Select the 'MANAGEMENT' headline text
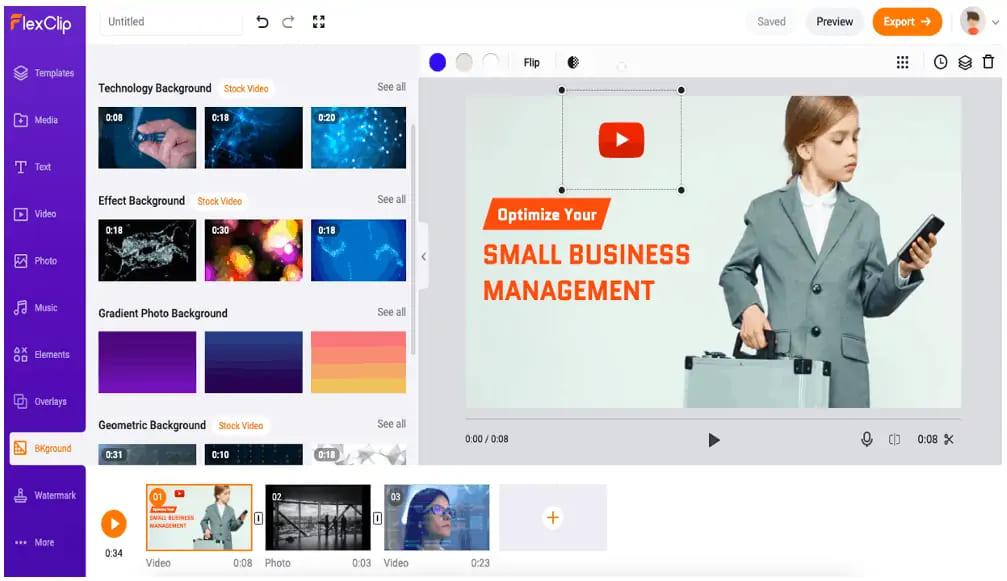The height and width of the screenshot is (581, 1007). (568, 291)
